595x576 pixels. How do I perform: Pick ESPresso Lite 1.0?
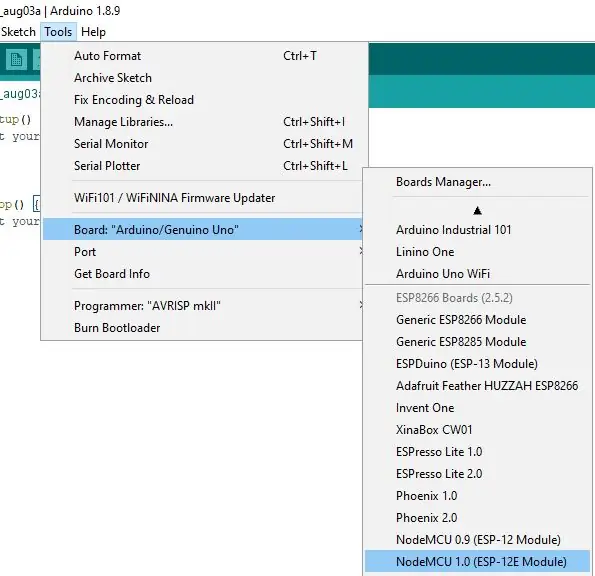click(x=477, y=452)
